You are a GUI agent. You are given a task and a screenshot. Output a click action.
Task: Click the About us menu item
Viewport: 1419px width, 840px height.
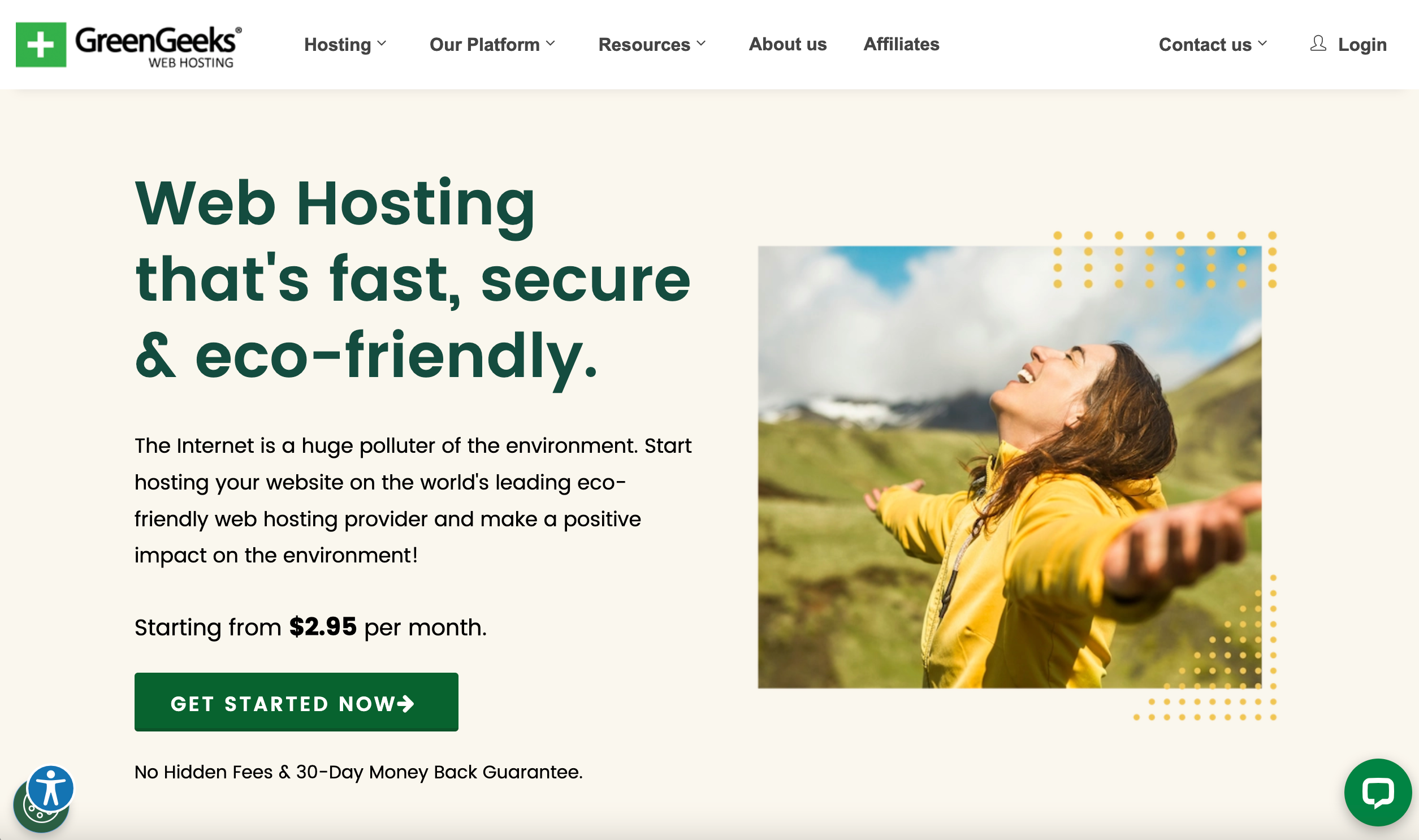[x=787, y=43]
